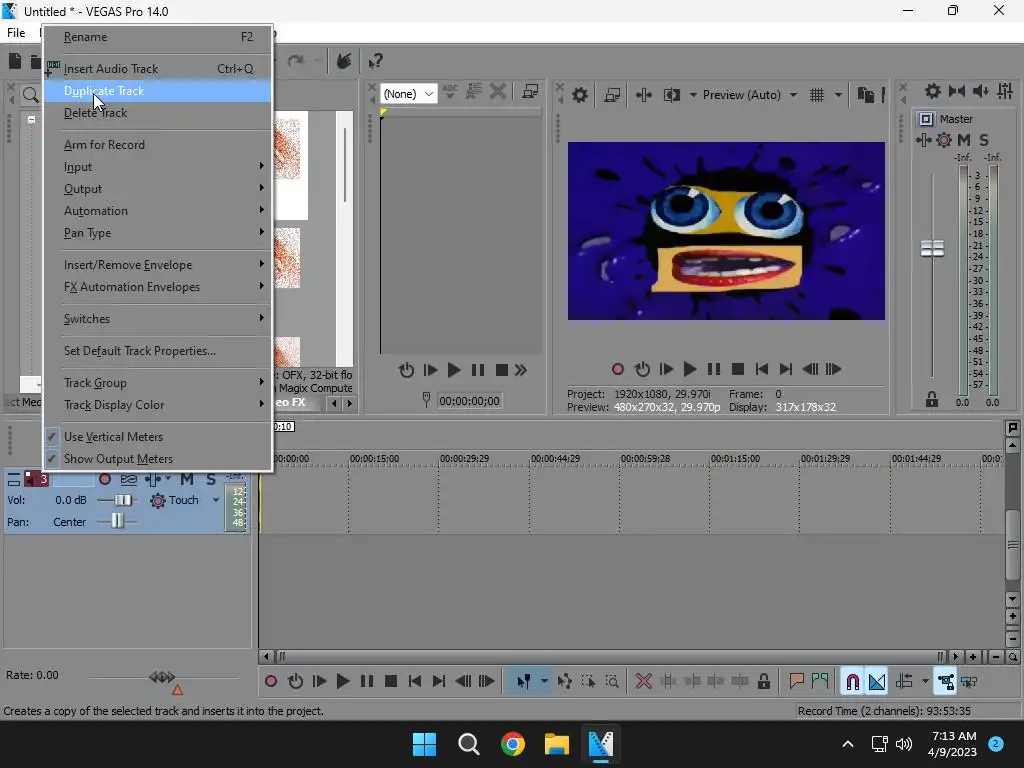
Task: Select Envelope Edit tool
Action: pos(565,682)
